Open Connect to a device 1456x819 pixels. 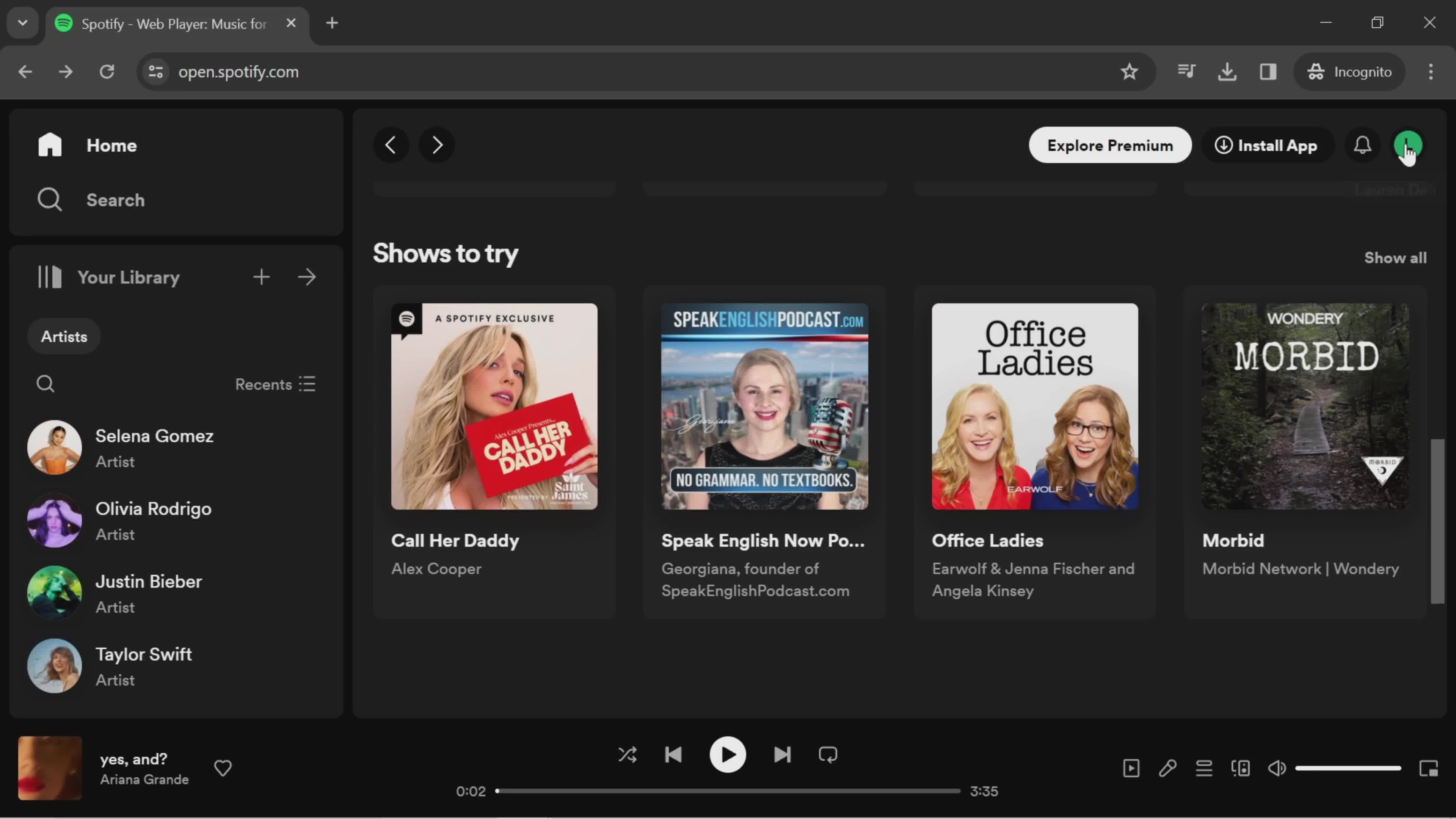[1241, 768]
